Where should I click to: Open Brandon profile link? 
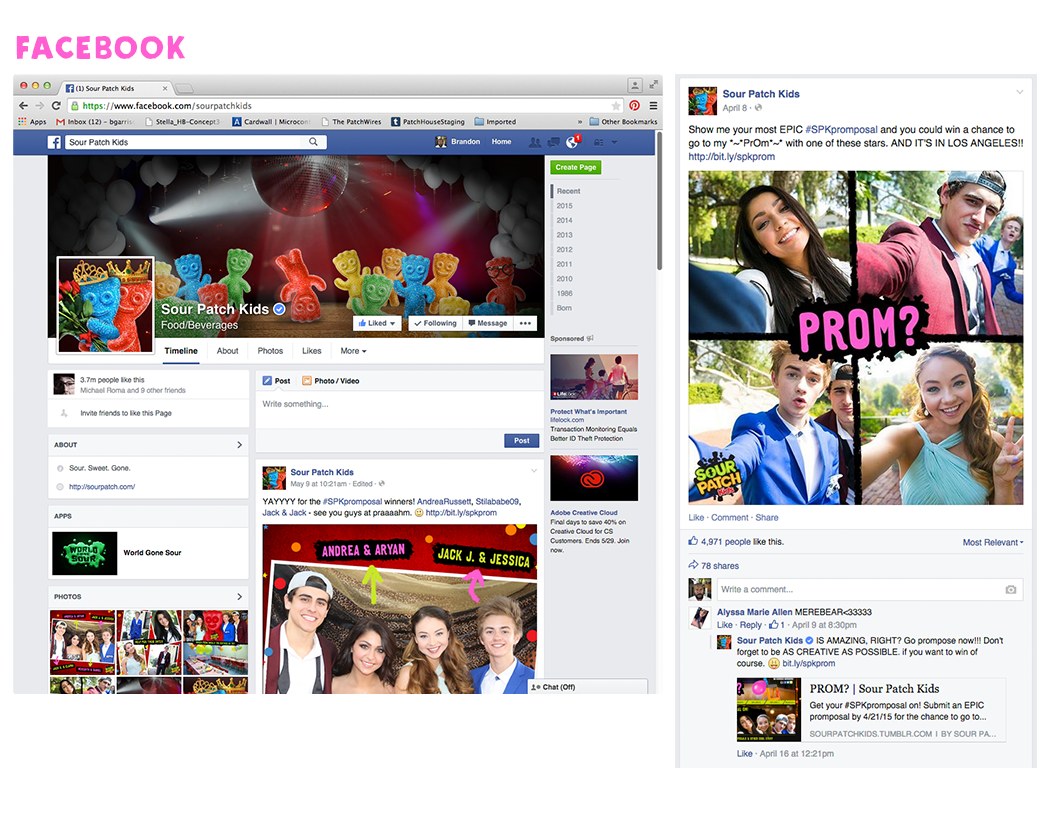(x=458, y=142)
